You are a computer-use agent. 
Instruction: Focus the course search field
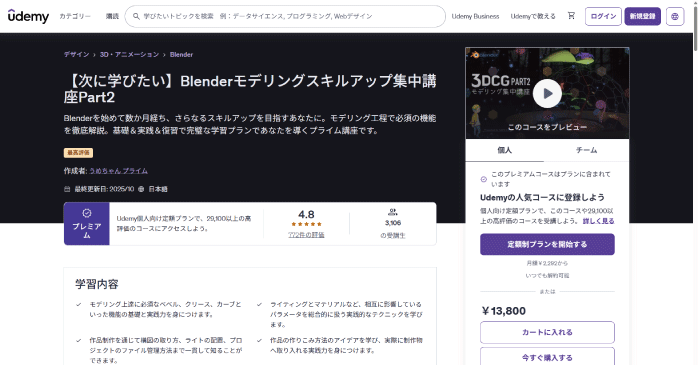click(x=285, y=16)
